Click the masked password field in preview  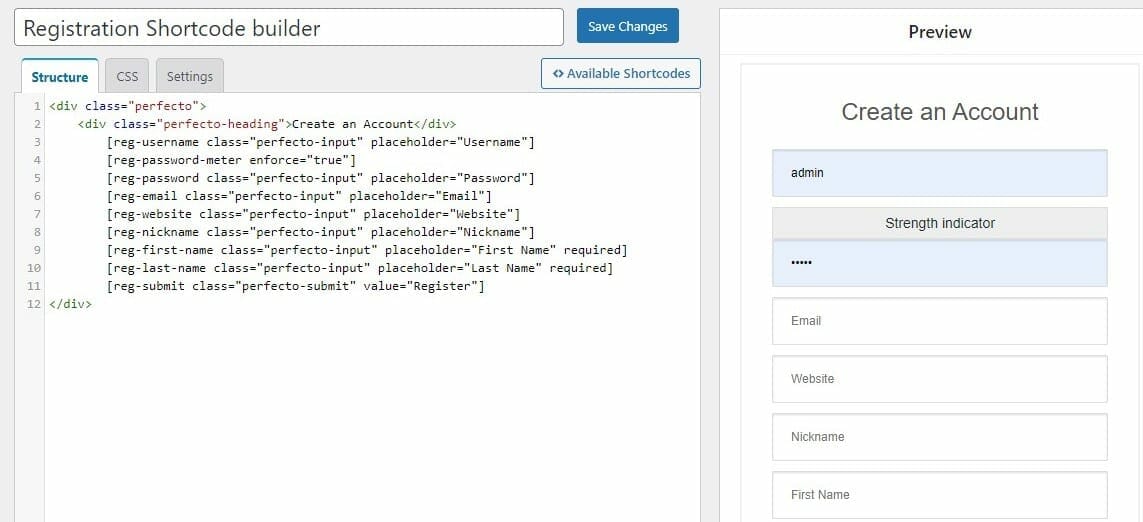[940, 263]
